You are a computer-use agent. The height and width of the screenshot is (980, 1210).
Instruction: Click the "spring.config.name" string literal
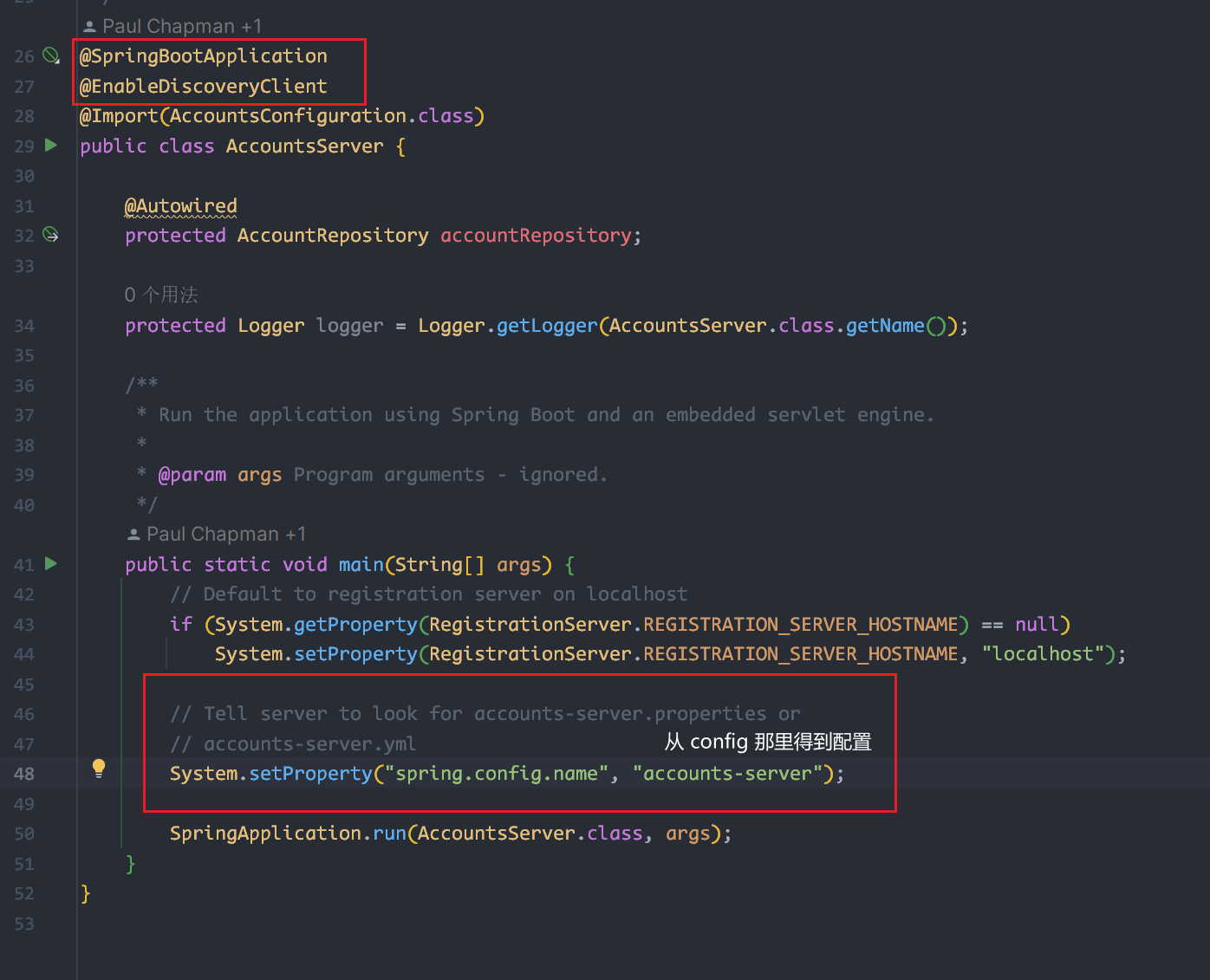pos(497,774)
